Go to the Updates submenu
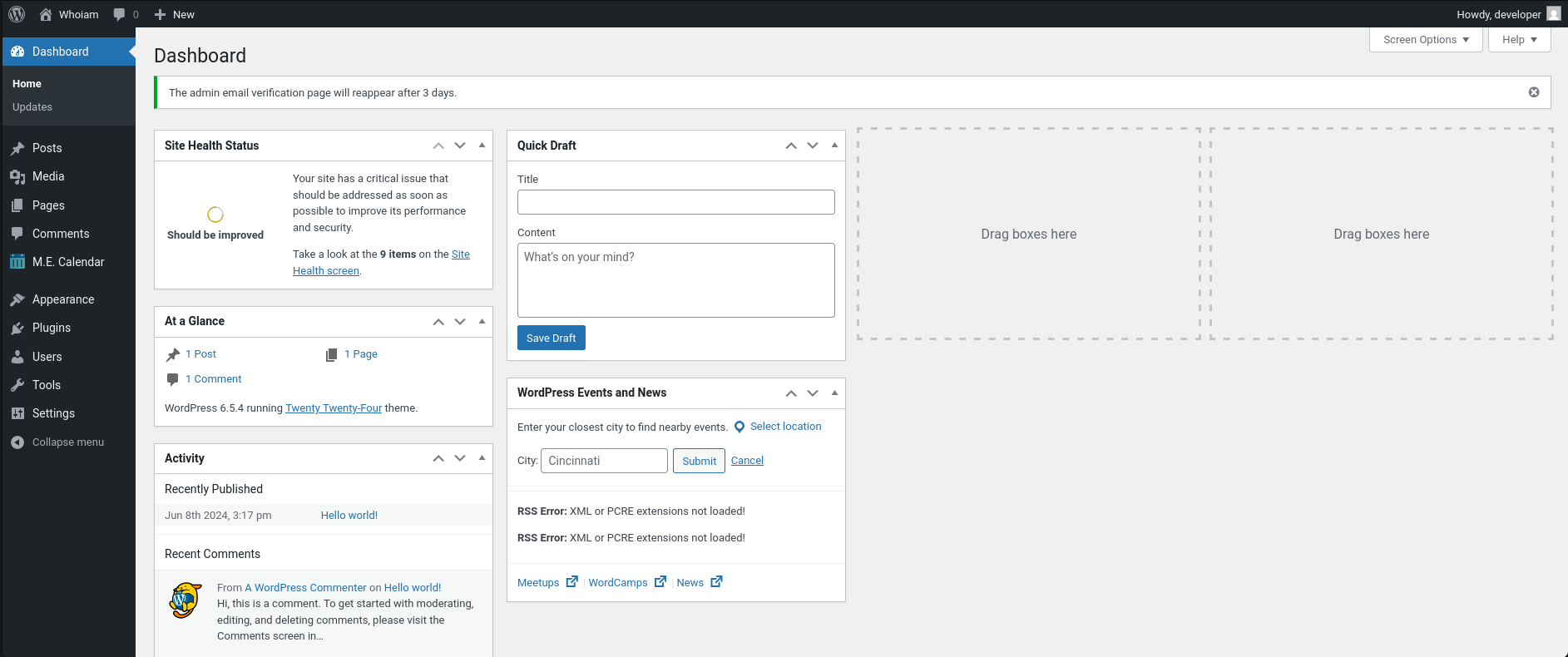1568x657 pixels. (x=32, y=107)
